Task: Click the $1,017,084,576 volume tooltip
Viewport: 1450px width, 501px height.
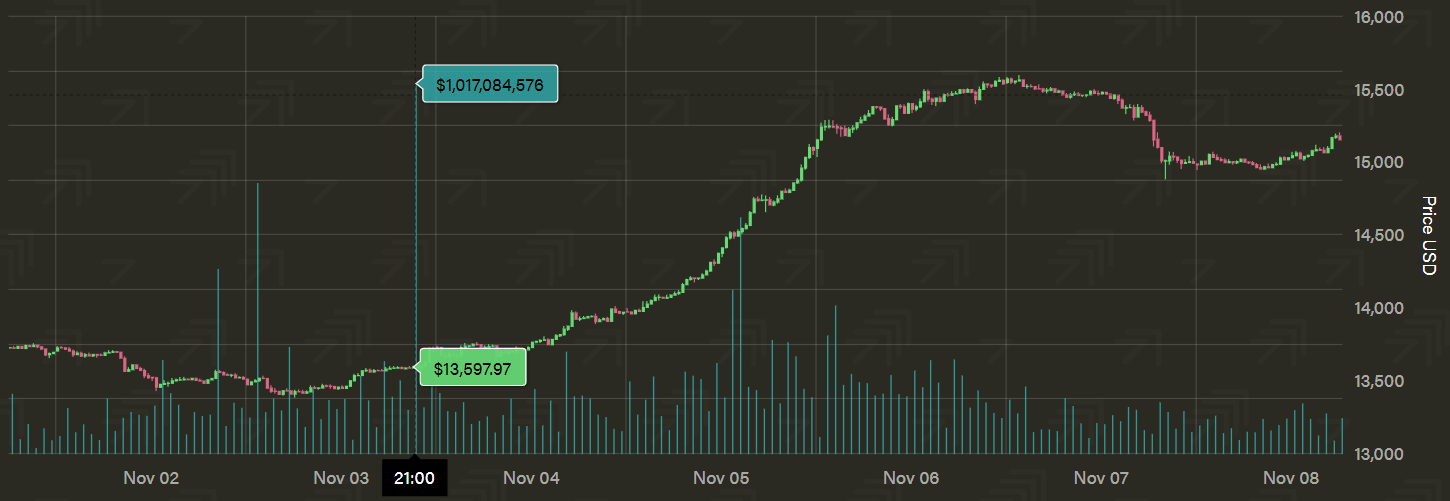Action: [489, 85]
